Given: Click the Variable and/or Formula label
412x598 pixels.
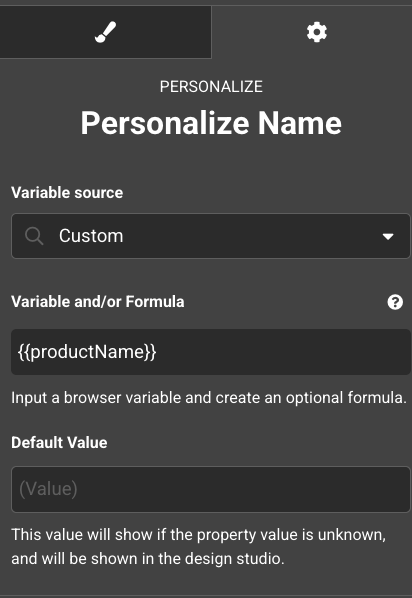Looking at the screenshot, I should coord(98,302).
